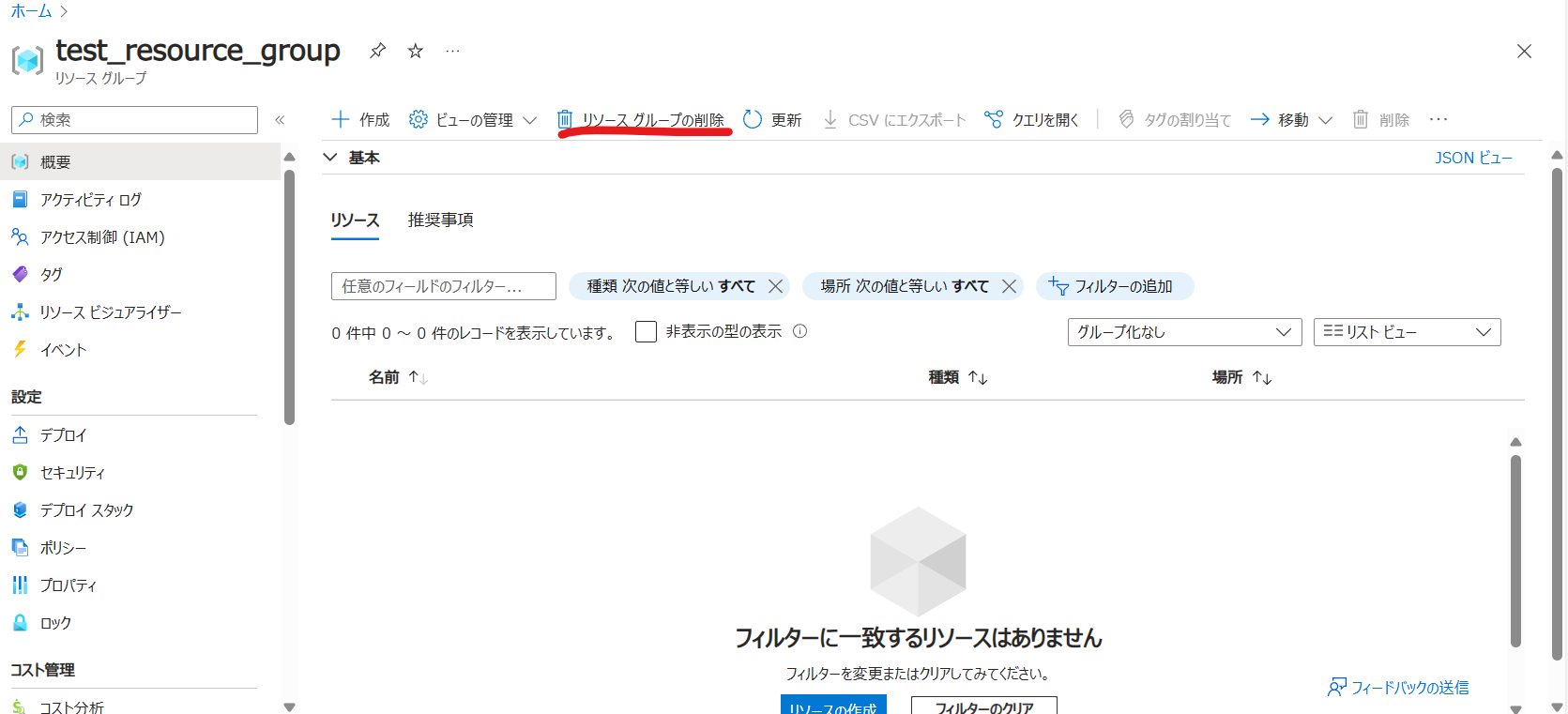Remove the 場所 filter with X
Screen dimensions: 1568x714
[x=1009, y=286]
